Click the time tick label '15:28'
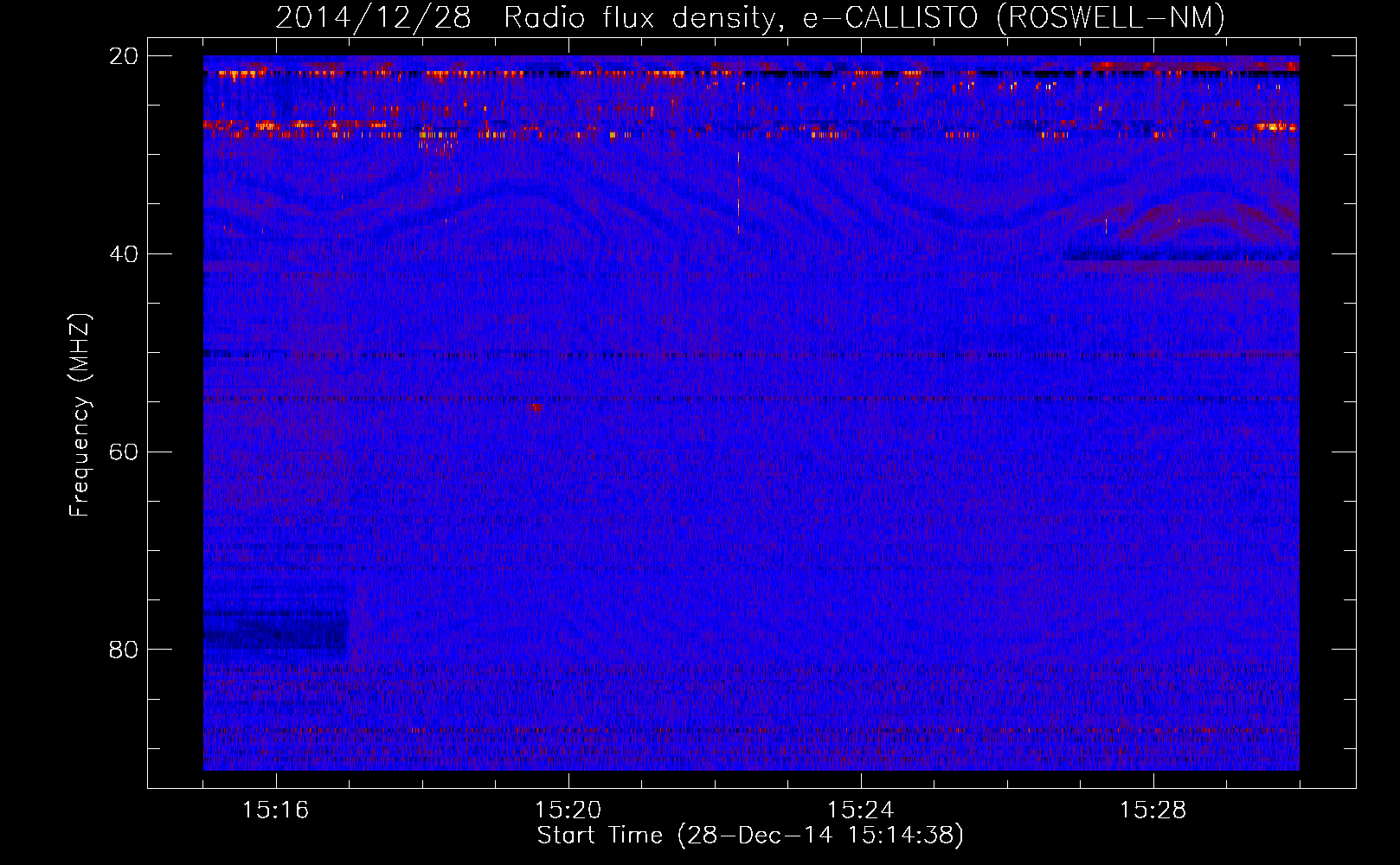This screenshot has width=1400, height=865. click(1153, 811)
